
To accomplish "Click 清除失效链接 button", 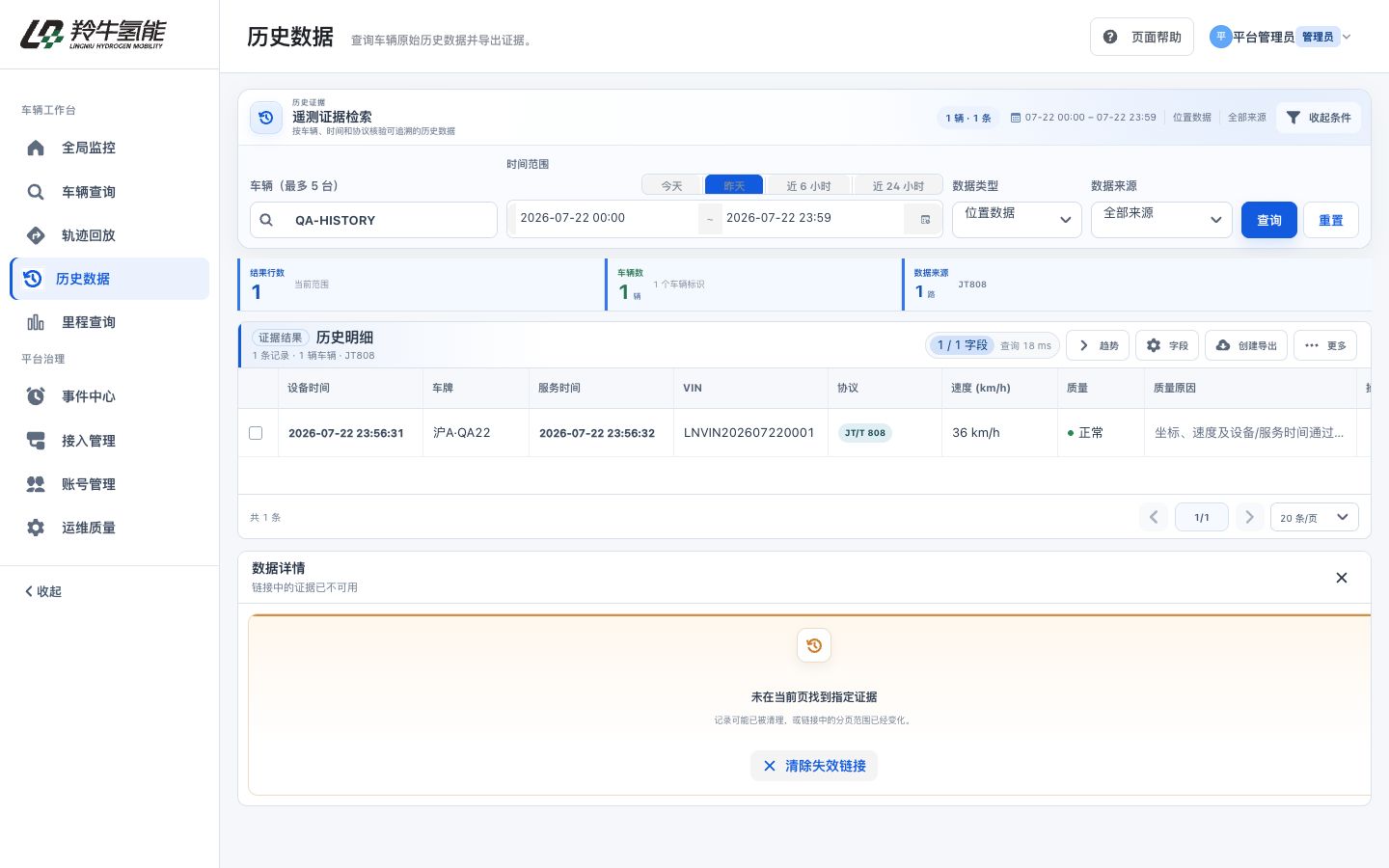I will [x=814, y=766].
